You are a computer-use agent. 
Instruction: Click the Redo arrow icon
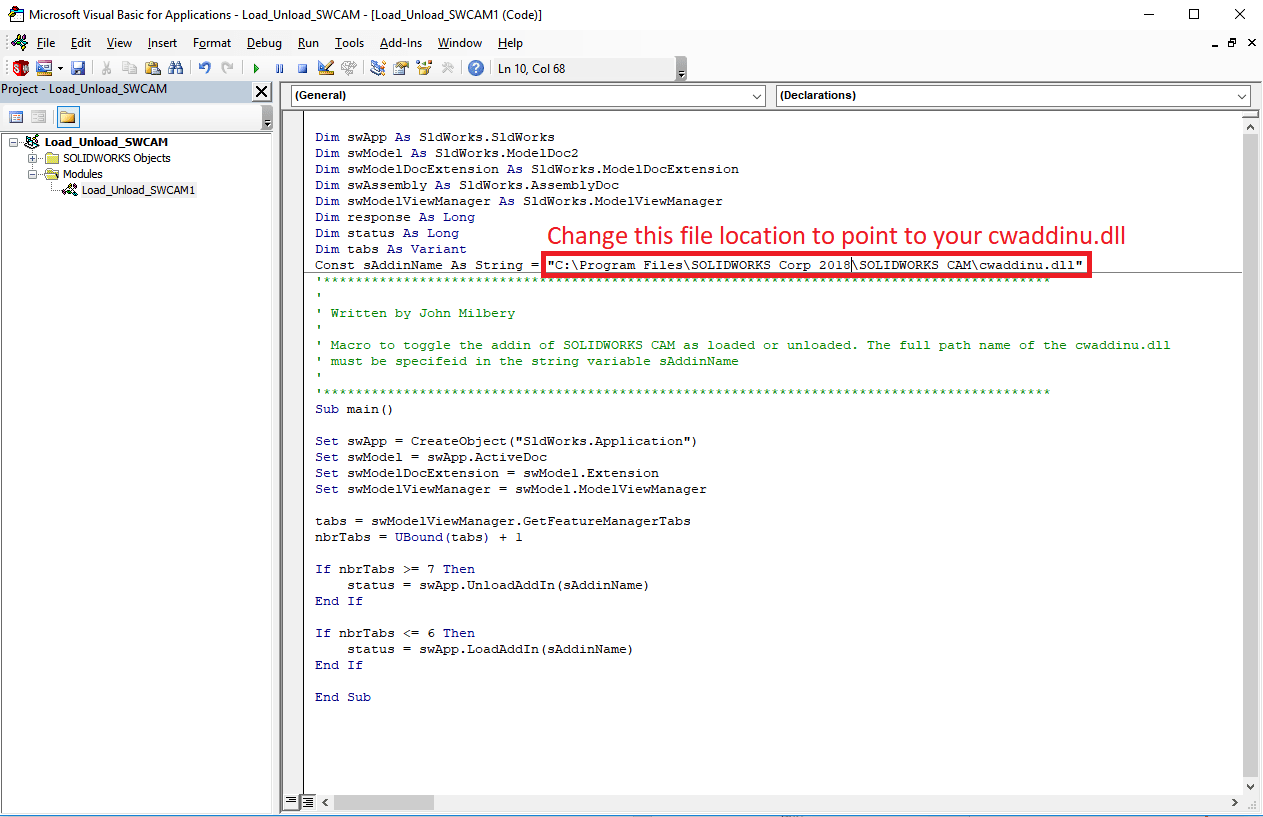[x=228, y=68]
